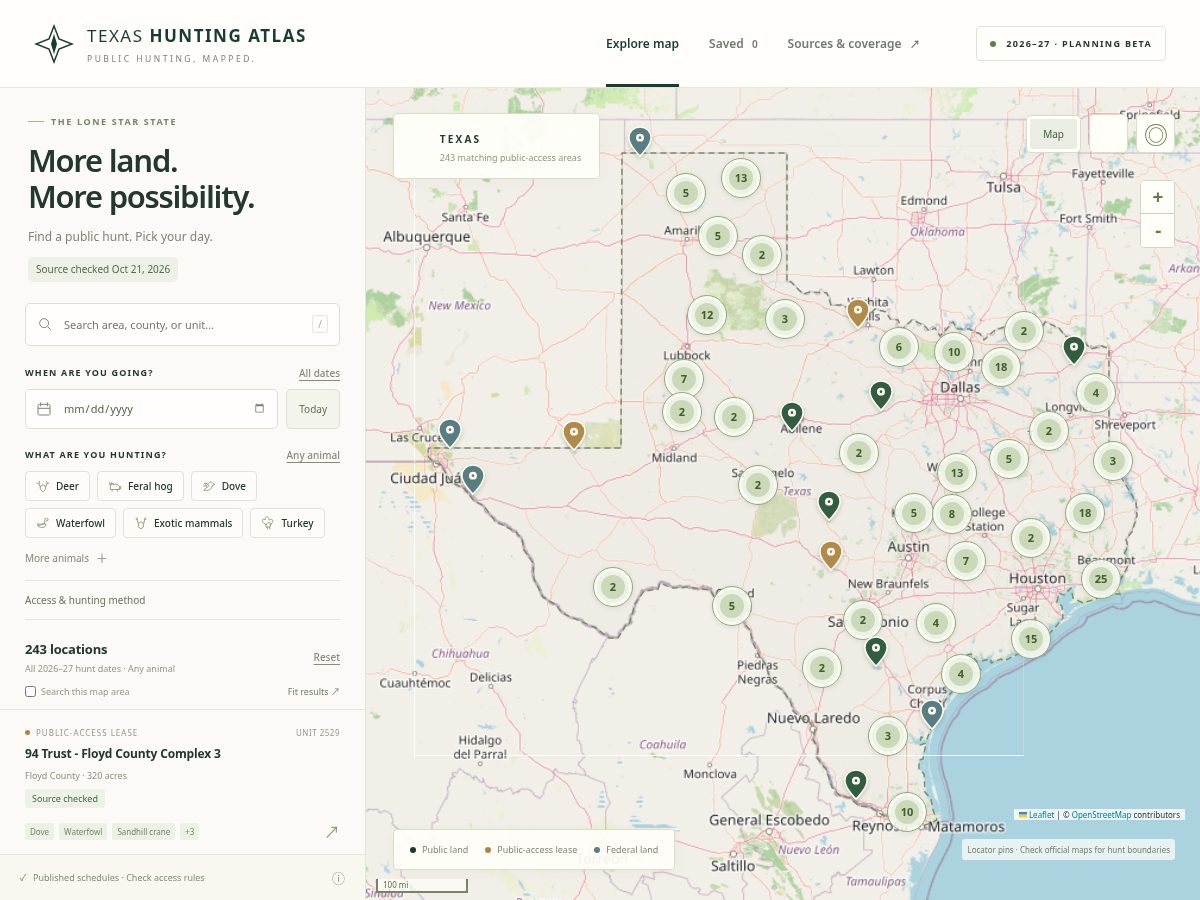Toggle the Feral hog animal filter

(141, 486)
